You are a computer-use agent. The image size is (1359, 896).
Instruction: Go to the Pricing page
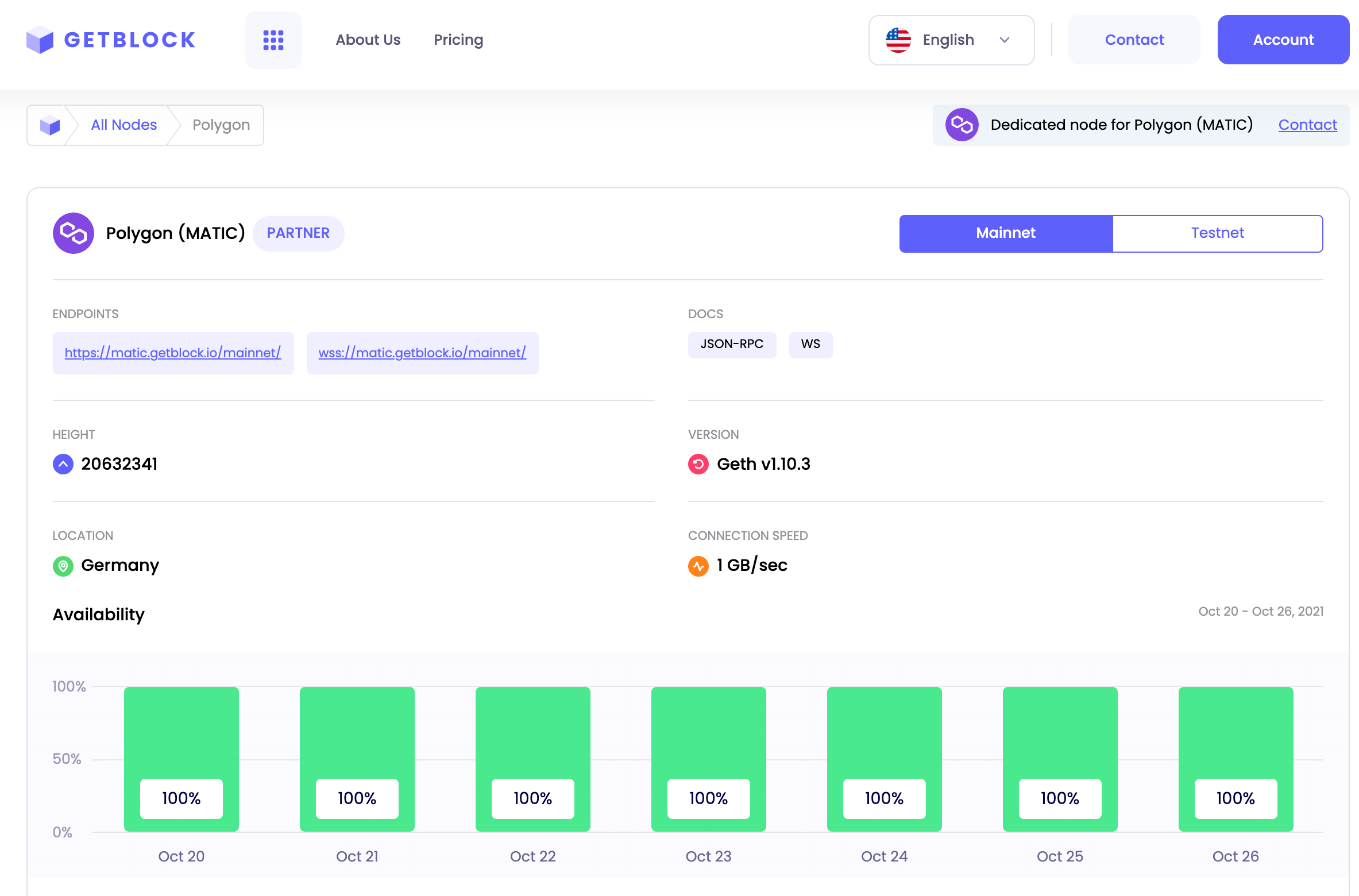[458, 40]
